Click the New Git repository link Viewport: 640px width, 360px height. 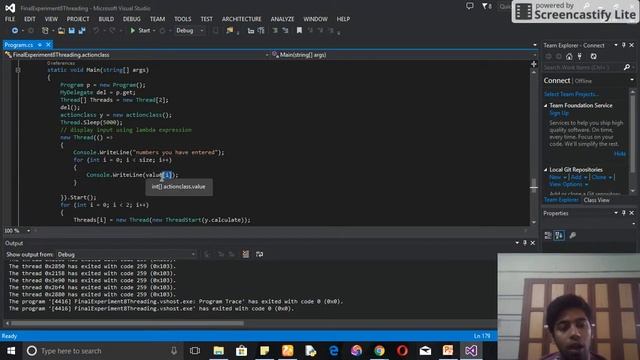click(555, 177)
